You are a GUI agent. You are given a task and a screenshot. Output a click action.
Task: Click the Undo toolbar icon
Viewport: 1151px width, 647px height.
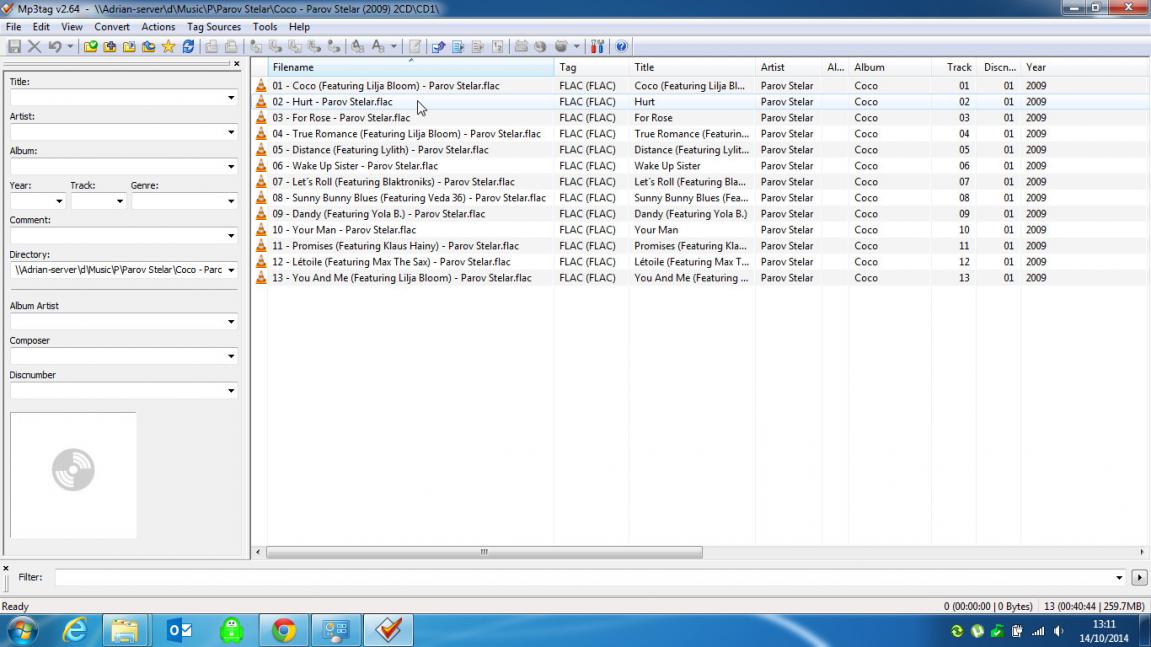(54, 47)
